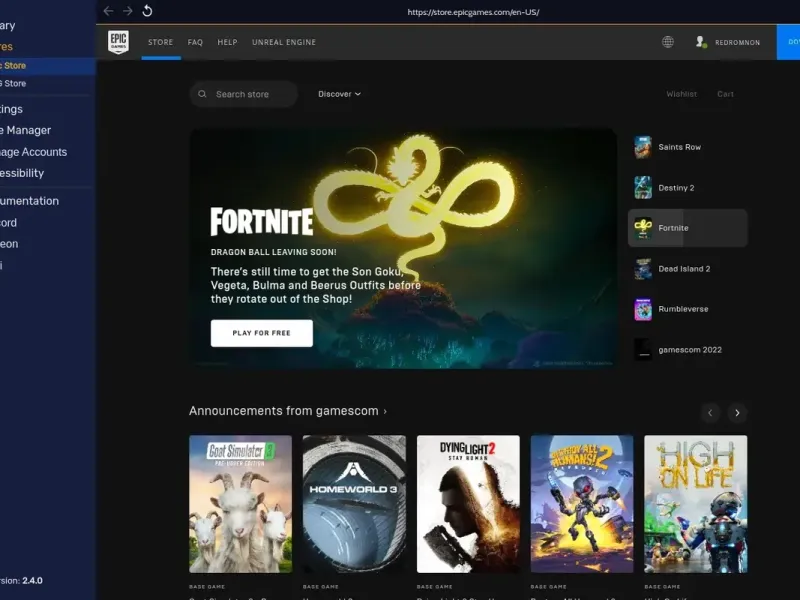Screen dimensions: 800x600
Task: Select Epic Store in the sidebar
Action: click(x=47, y=65)
